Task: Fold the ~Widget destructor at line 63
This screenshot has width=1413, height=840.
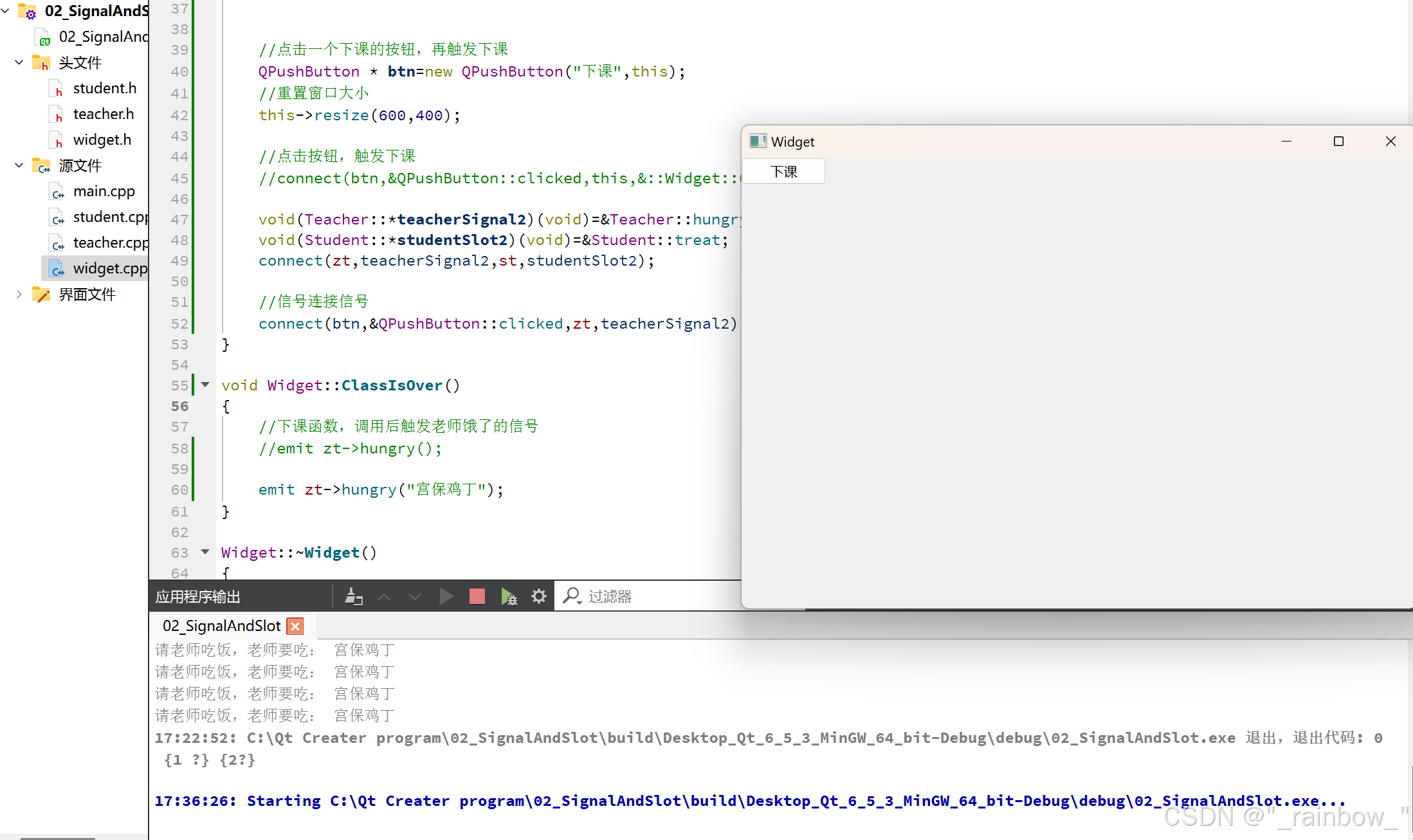Action: pos(205,552)
